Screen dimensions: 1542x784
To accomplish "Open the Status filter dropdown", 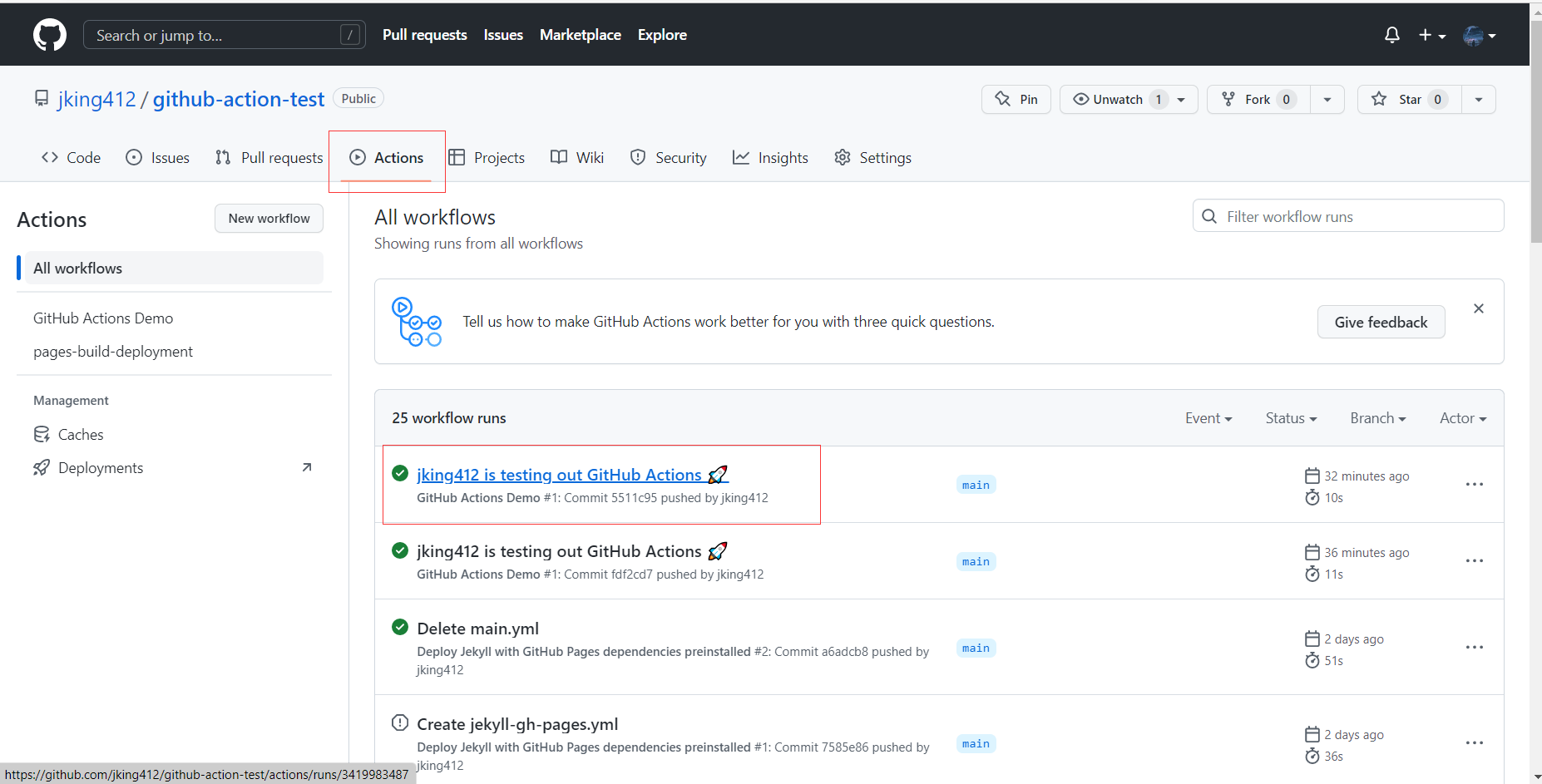I will click(x=1291, y=418).
